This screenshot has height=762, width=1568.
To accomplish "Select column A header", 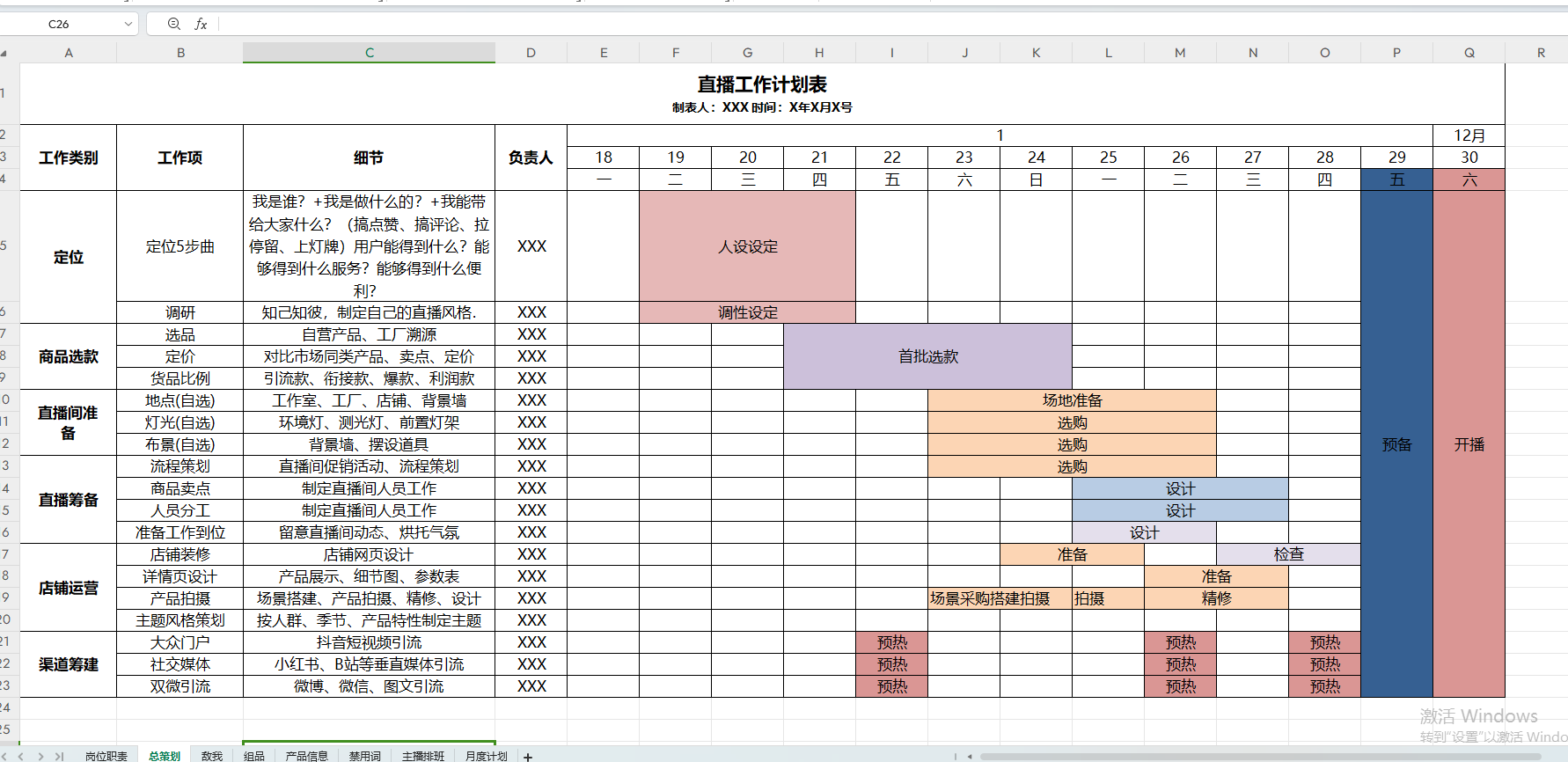I will pos(69,53).
